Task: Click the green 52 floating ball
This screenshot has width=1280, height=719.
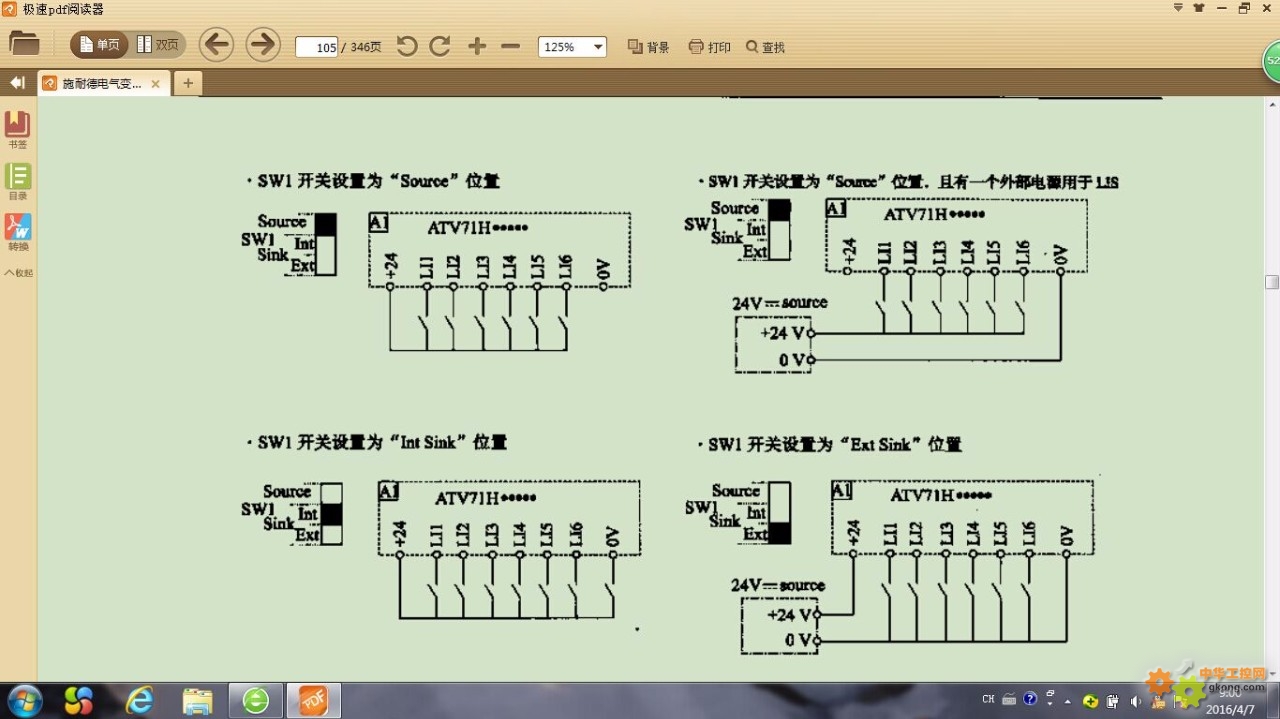Action: click(x=1271, y=61)
